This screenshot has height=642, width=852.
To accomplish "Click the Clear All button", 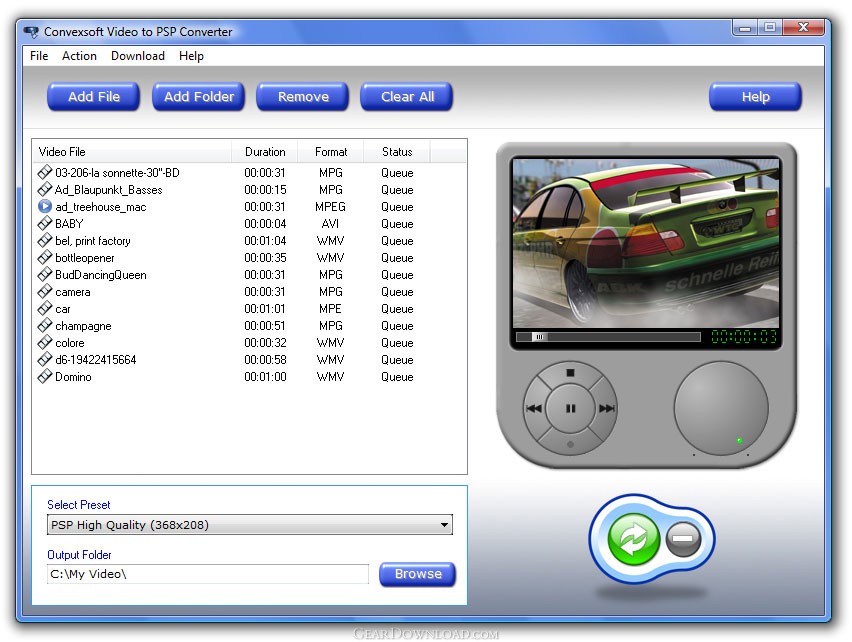I will [407, 97].
